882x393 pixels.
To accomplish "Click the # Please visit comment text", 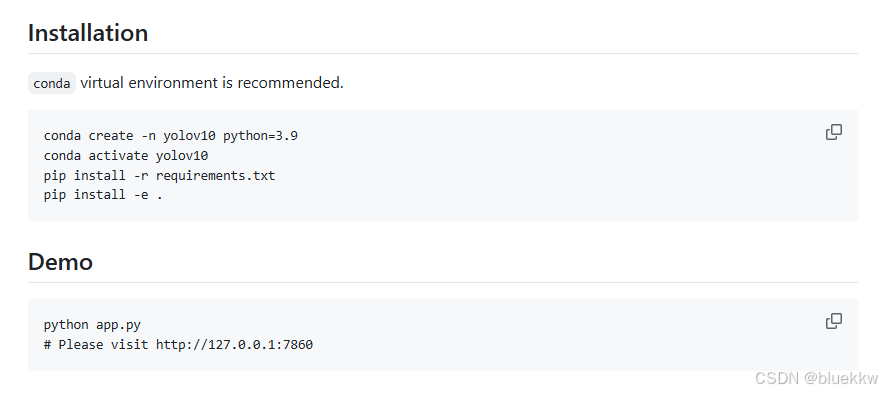I will pos(96,345).
